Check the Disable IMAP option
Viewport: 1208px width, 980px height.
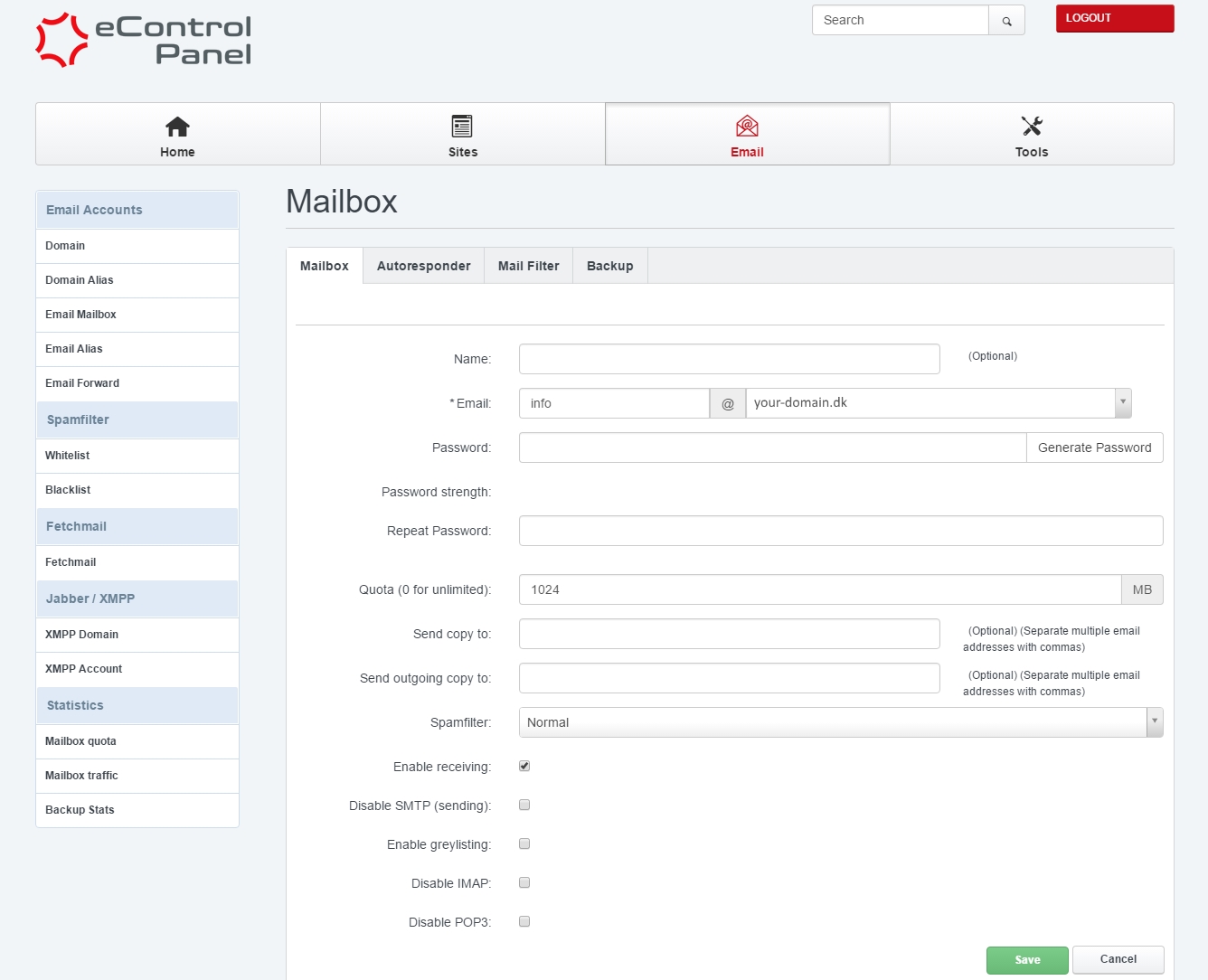pos(524,882)
